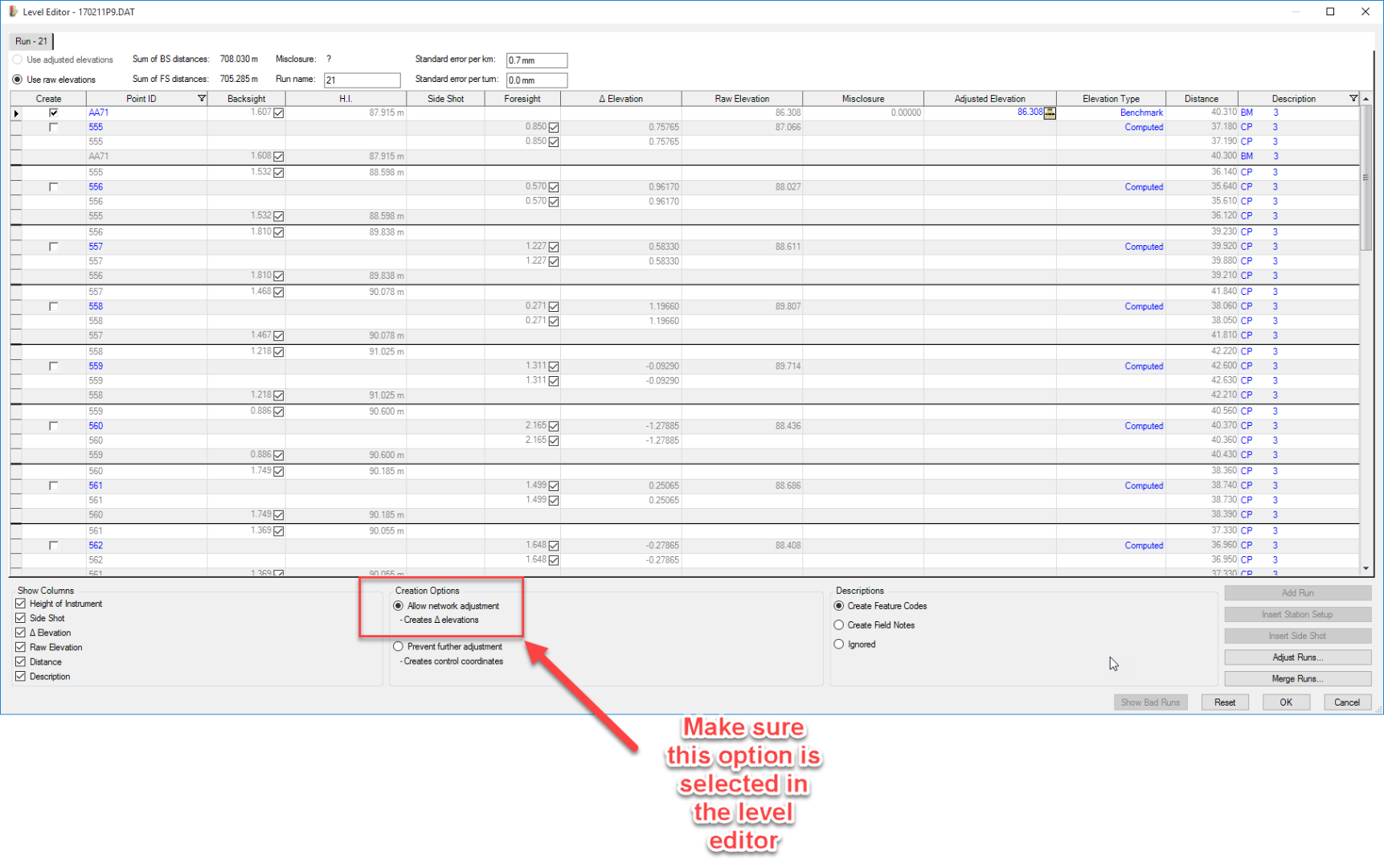Screen dimensions: 1384x868
Task: Select the Use adjusted elevations option
Action: [17, 59]
